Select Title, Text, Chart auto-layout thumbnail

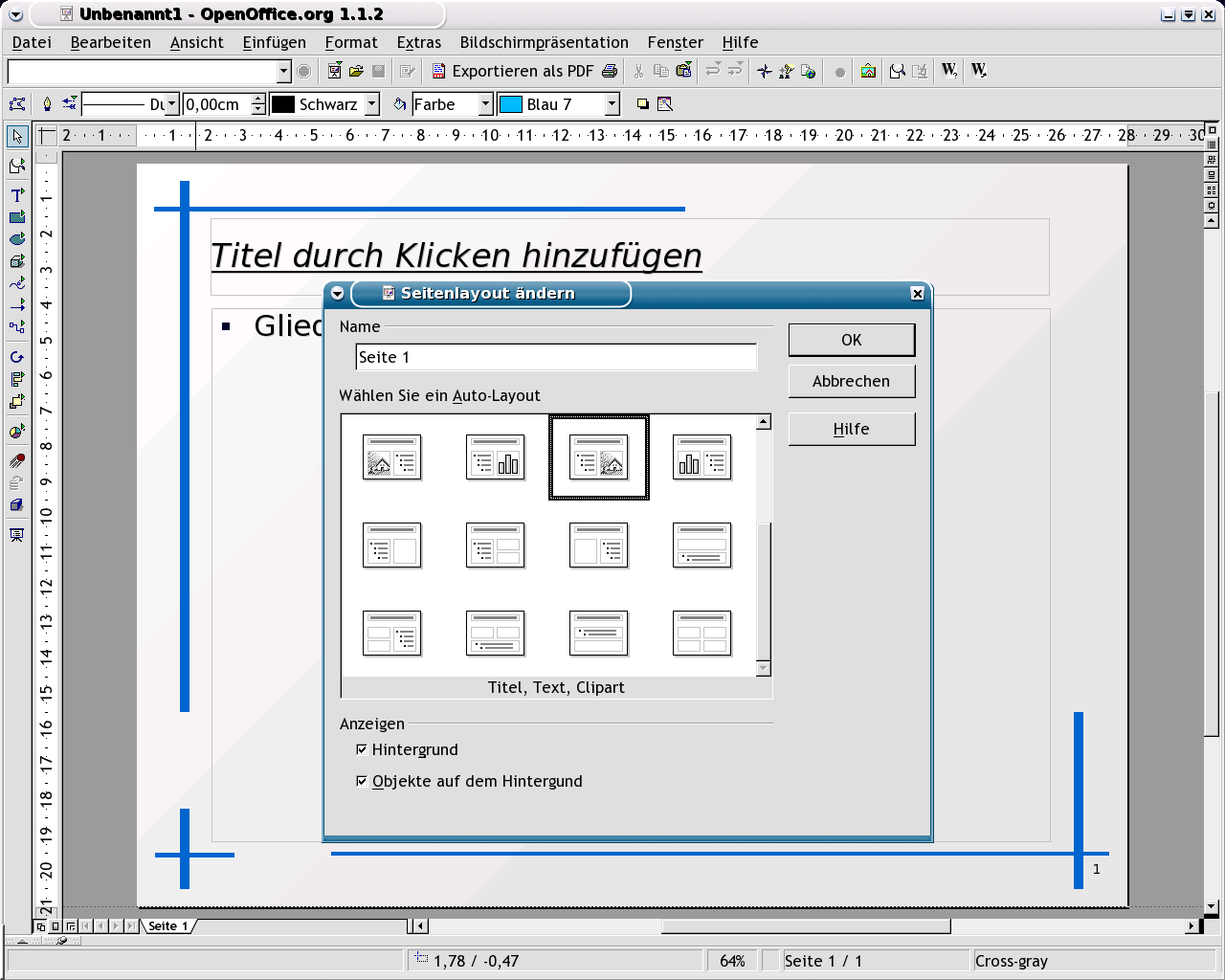point(495,457)
